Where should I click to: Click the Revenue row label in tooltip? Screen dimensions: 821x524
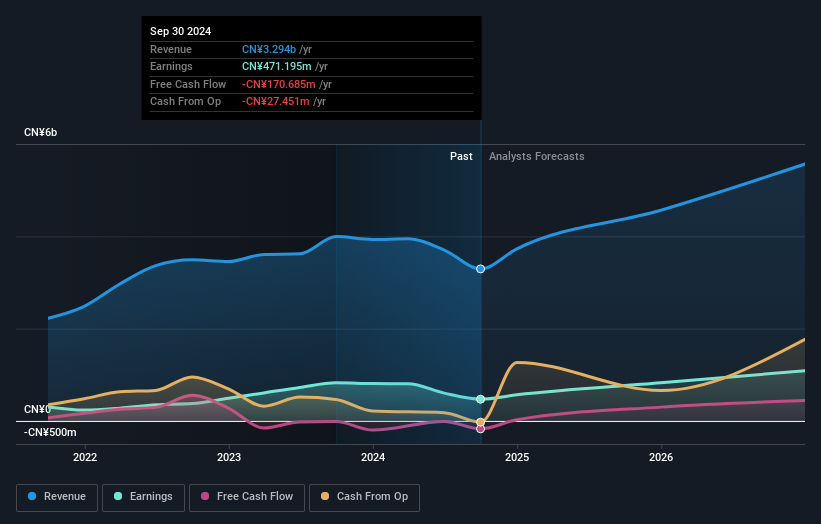[171, 49]
